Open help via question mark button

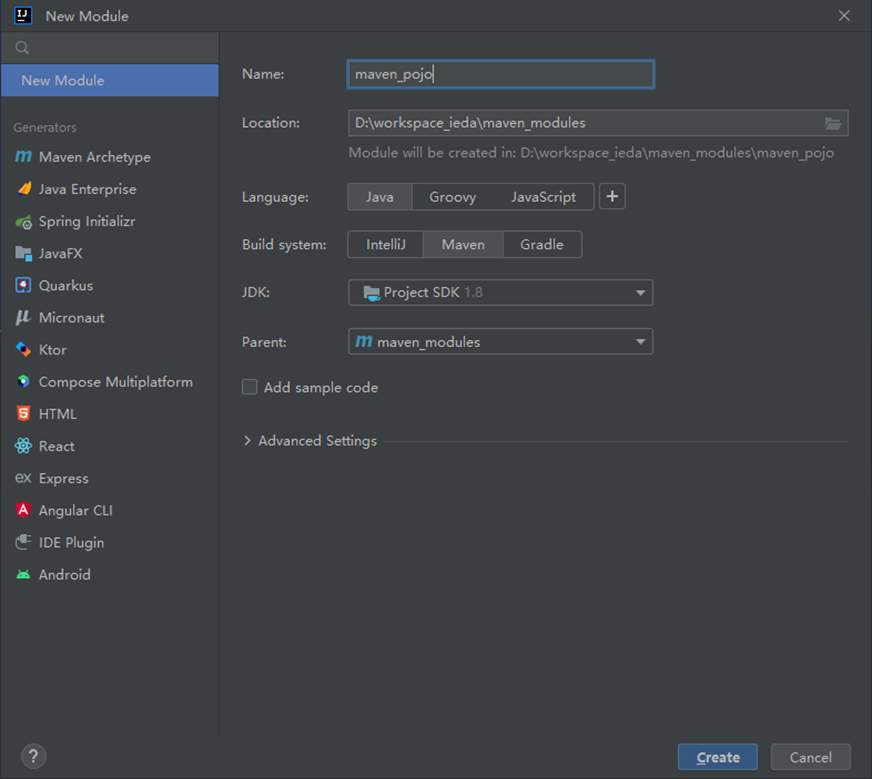(33, 756)
